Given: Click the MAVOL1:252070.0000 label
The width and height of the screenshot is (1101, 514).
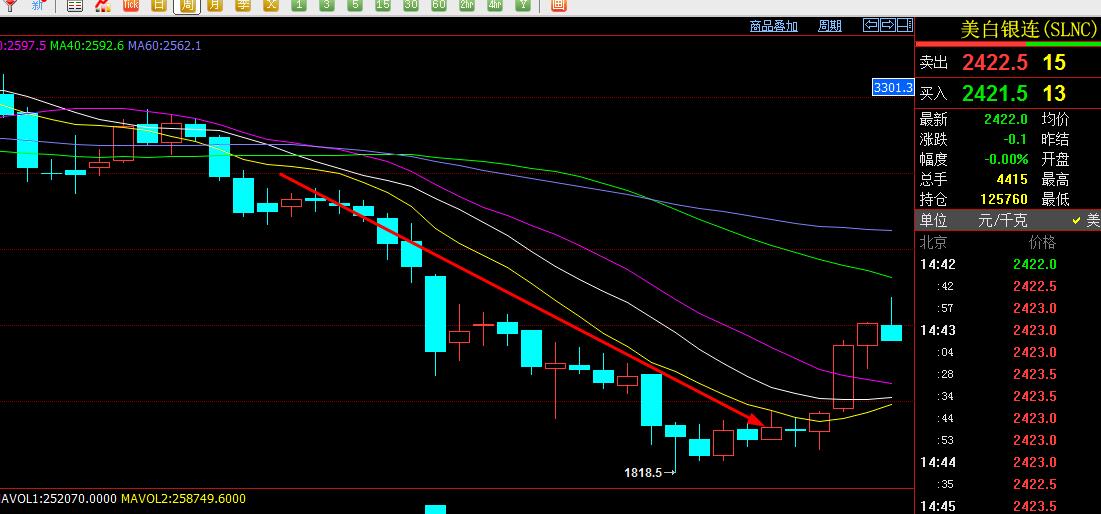Looking at the screenshot, I should [x=58, y=499].
